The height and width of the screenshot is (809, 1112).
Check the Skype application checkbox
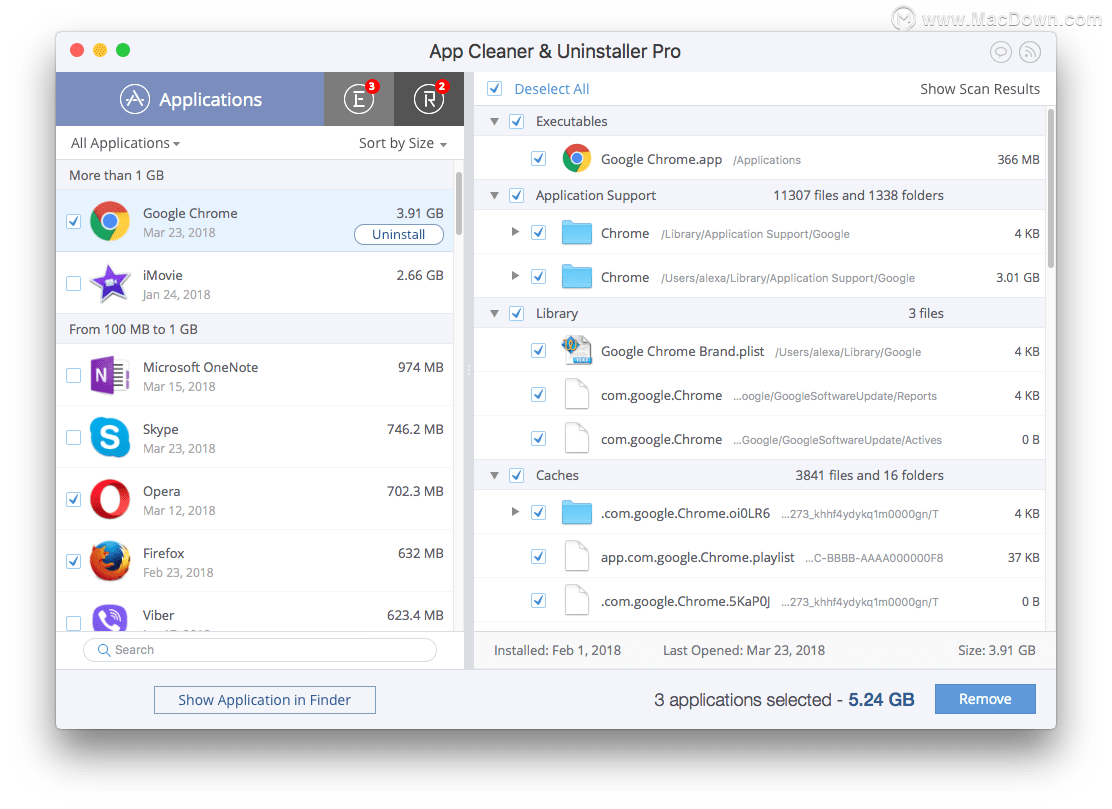[74, 437]
